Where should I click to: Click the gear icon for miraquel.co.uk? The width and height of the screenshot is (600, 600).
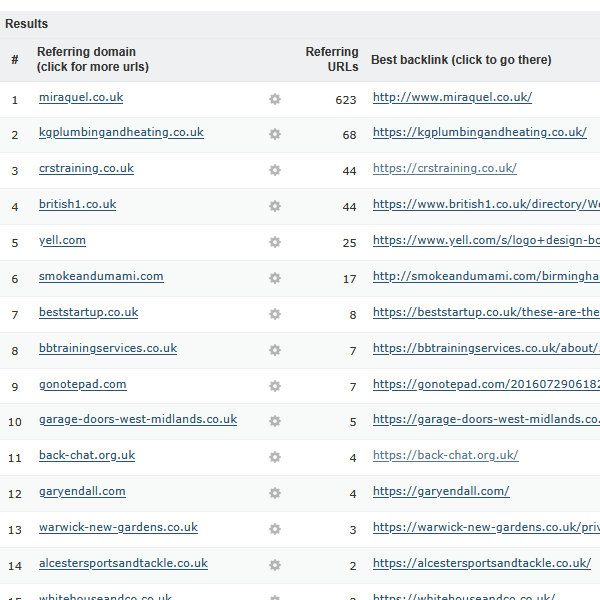click(x=275, y=99)
